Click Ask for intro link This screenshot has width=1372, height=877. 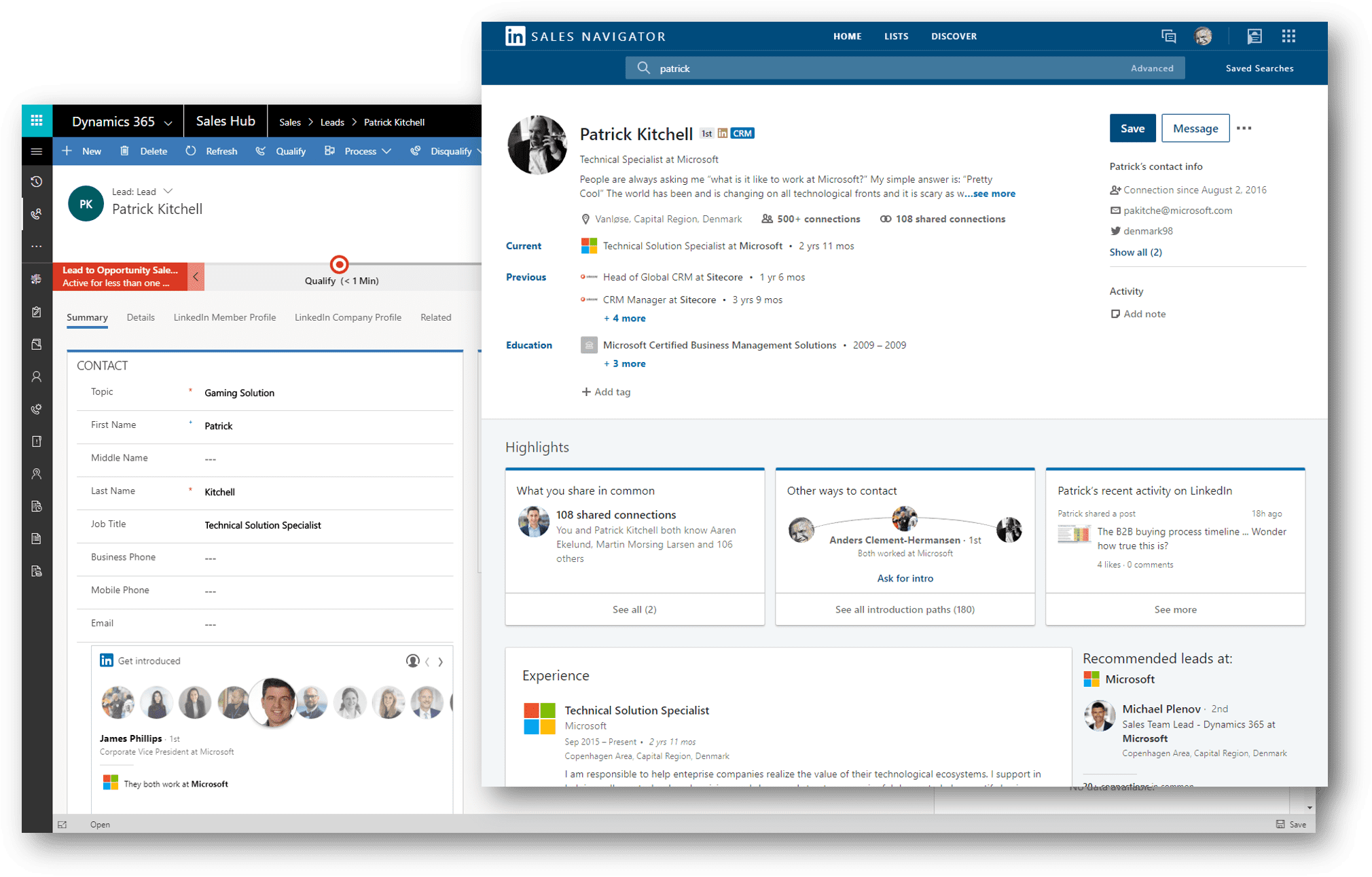[905, 578]
